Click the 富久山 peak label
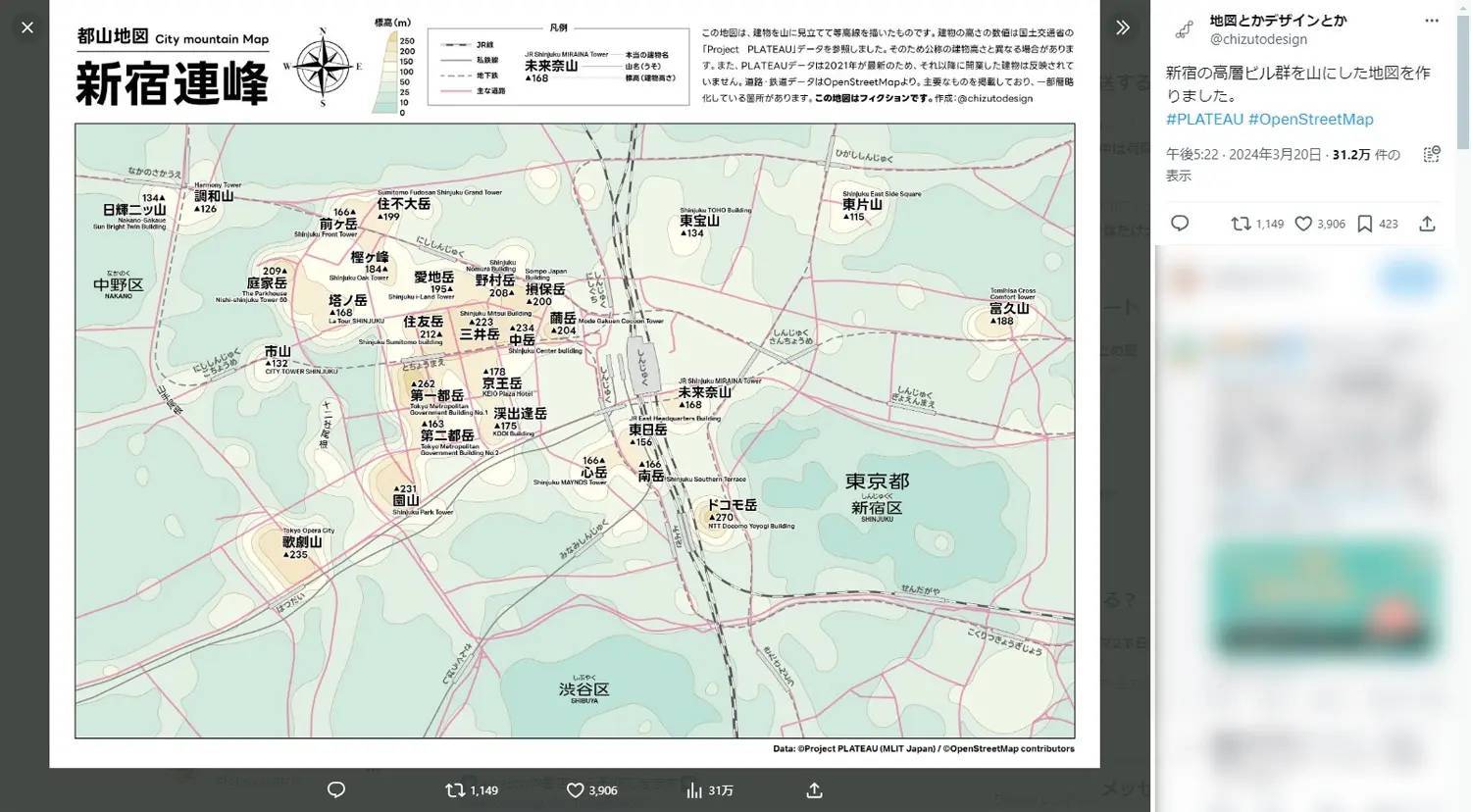The width and height of the screenshot is (1471, 812). pyautogui.click(x=1009, y=308)
